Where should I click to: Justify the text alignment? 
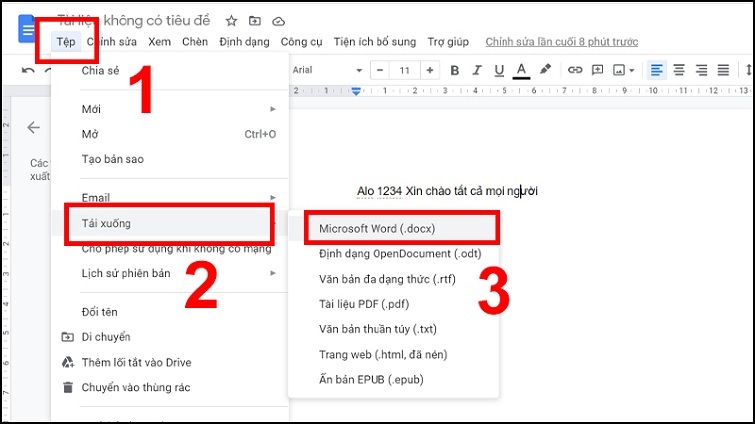pos(723,70)
